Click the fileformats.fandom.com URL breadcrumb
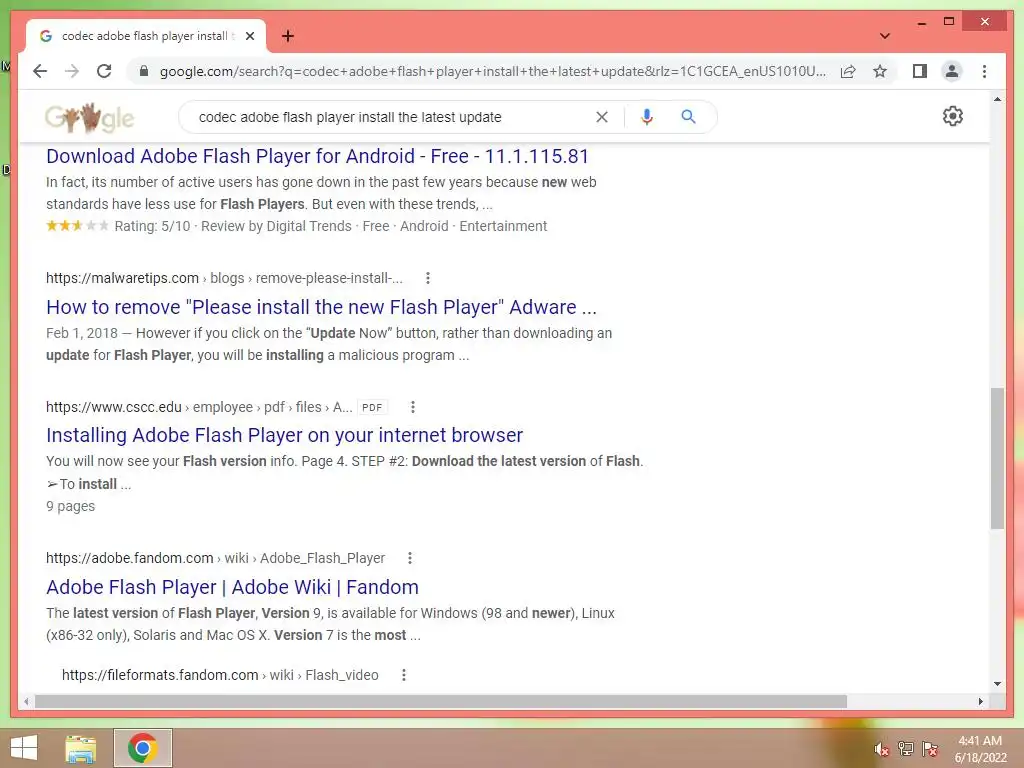 tap(220, 675)
